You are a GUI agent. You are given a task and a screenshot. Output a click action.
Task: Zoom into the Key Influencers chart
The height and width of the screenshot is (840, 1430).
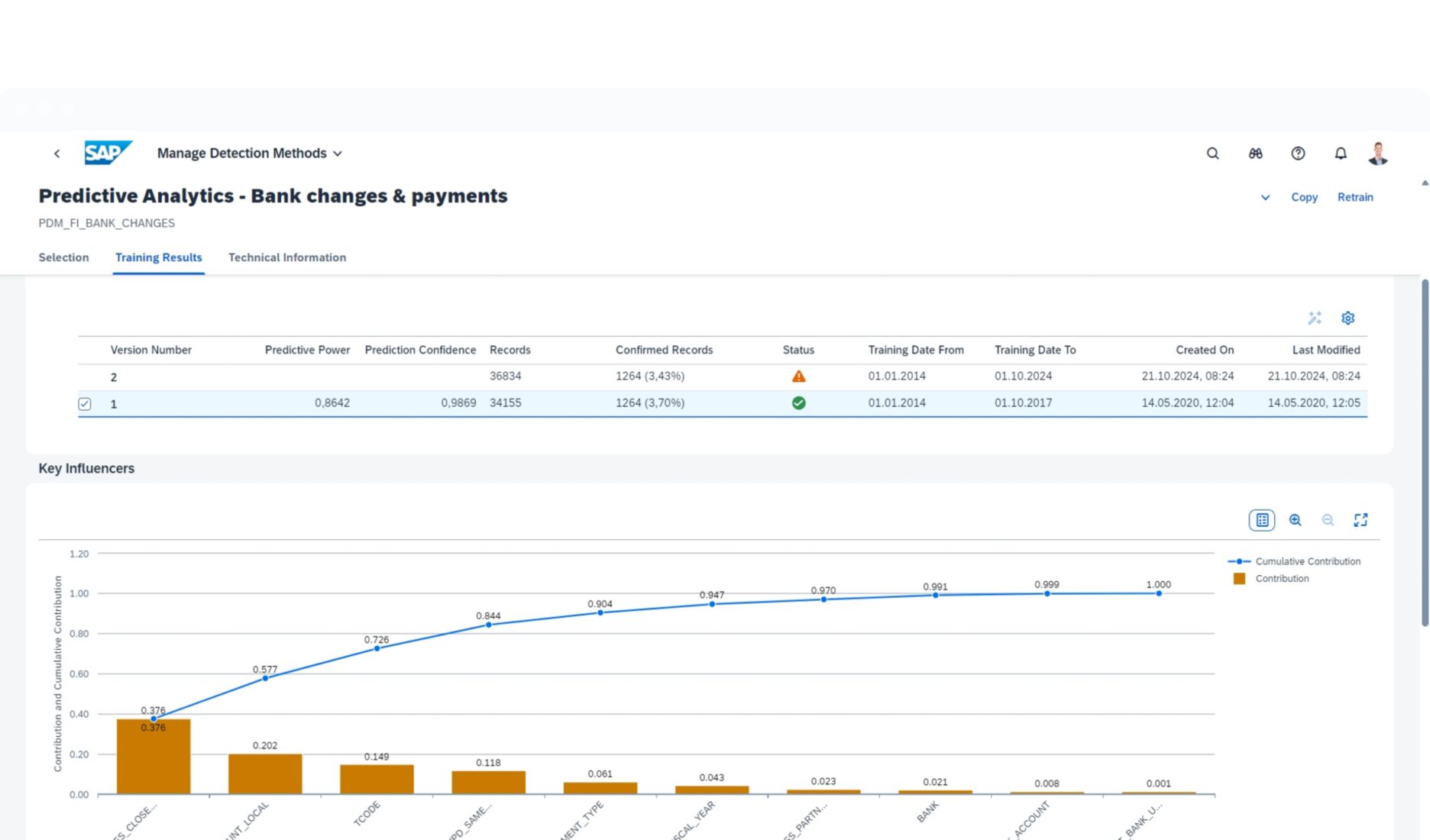tap(1296, 520)
